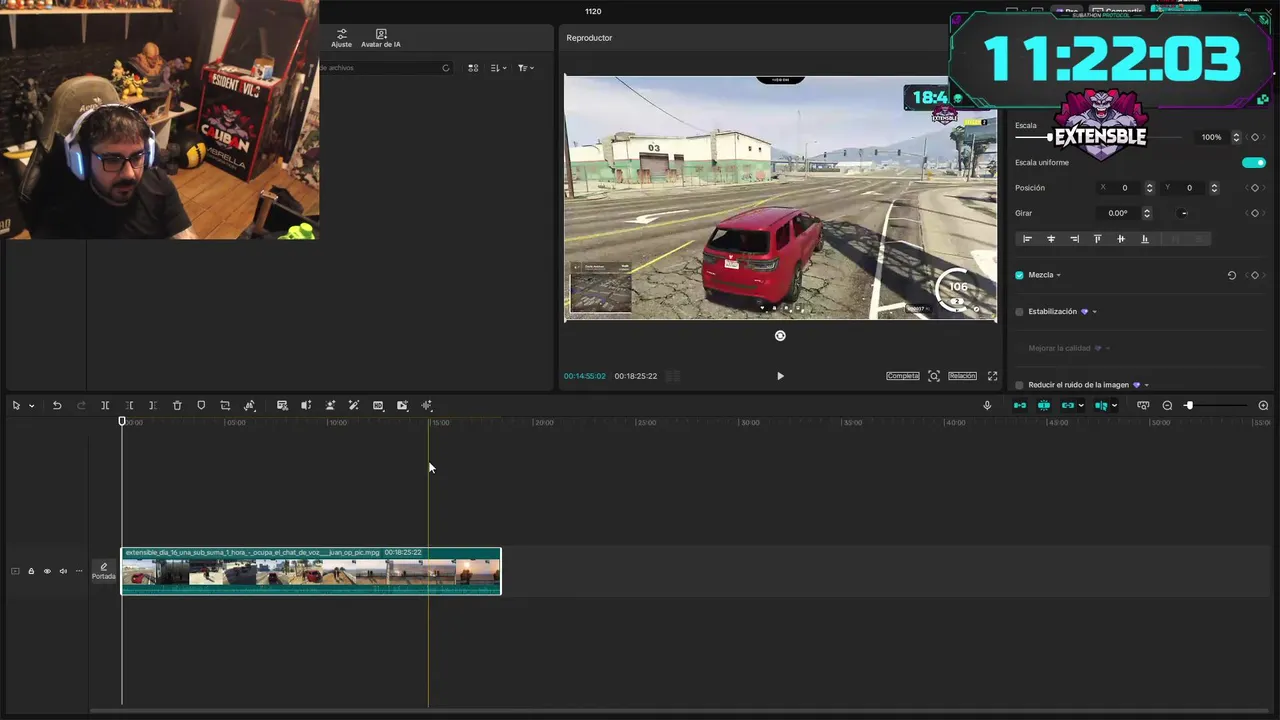Screen dimensions: 1280x720
Task: Align the clip to the left
Action: (x=1027, y=239)
